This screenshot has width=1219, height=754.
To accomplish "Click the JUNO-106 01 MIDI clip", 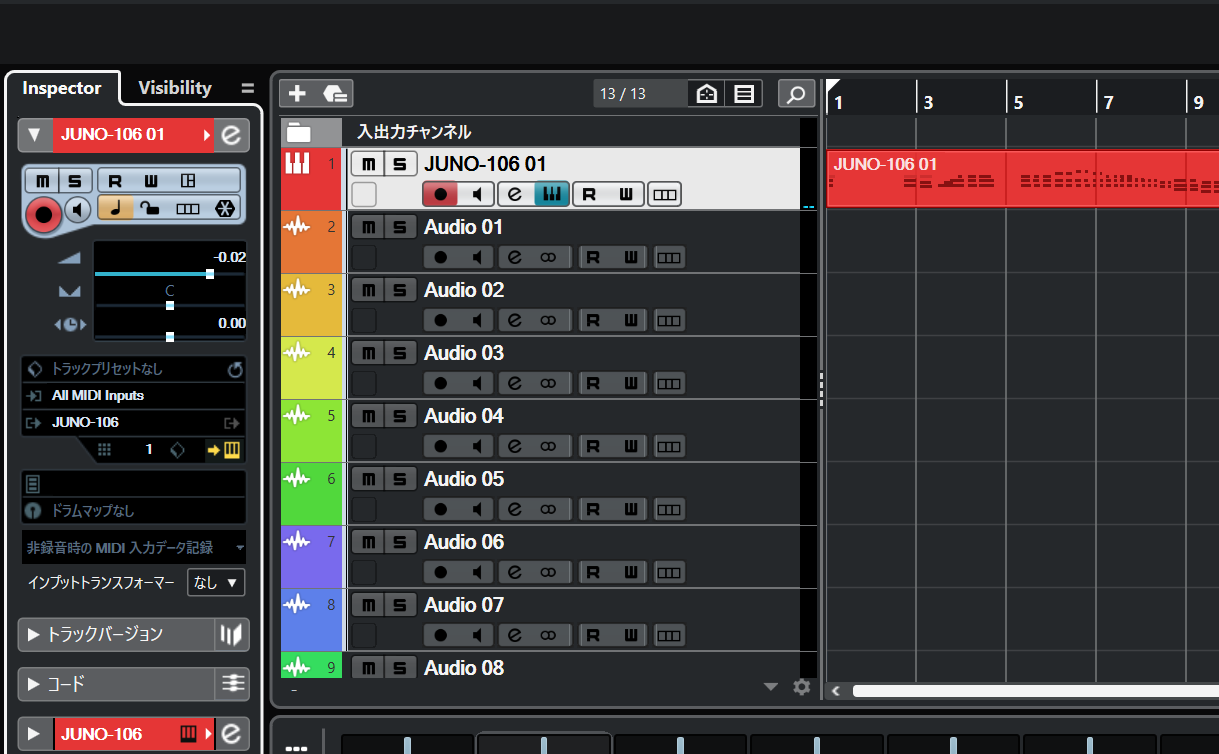I will [x=1023, y=179].
